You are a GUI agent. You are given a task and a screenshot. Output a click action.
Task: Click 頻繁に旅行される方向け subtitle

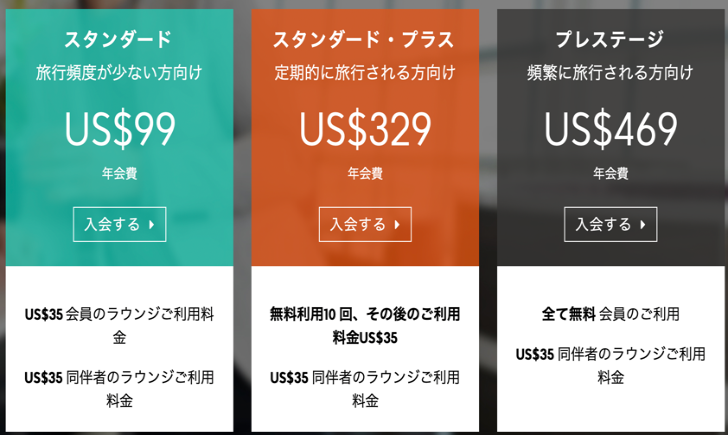(x=610, y=73)
